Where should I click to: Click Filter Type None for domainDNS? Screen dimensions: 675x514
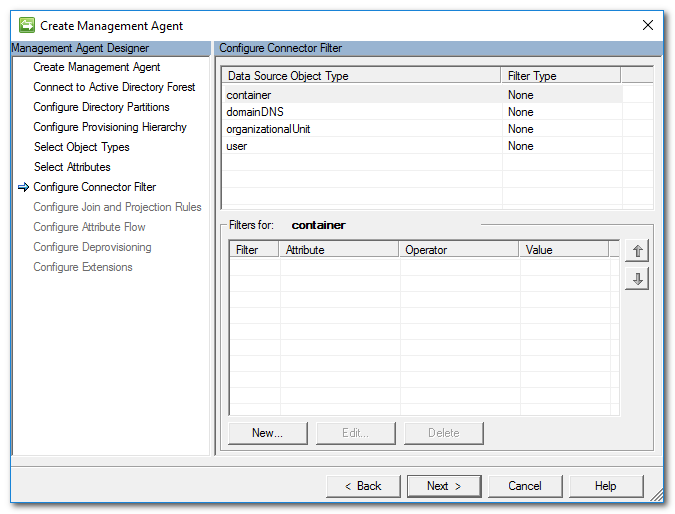click(x=520, y=112)
